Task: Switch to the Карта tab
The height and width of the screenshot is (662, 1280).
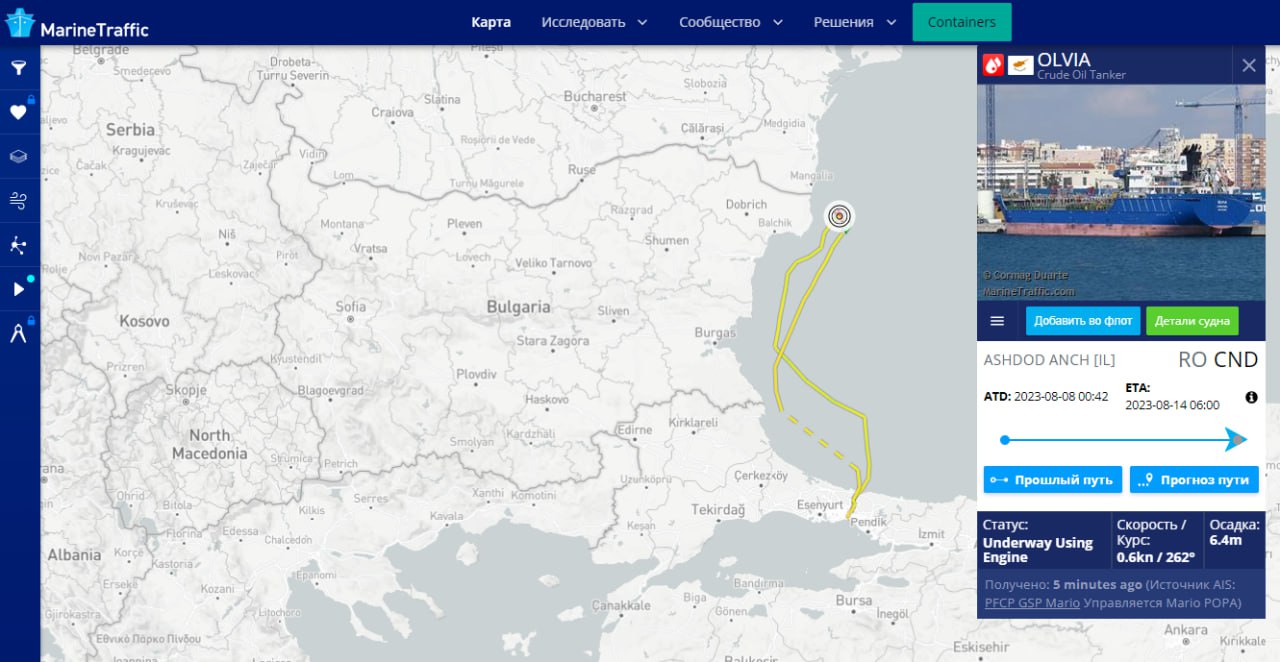Action: point(491,22)
